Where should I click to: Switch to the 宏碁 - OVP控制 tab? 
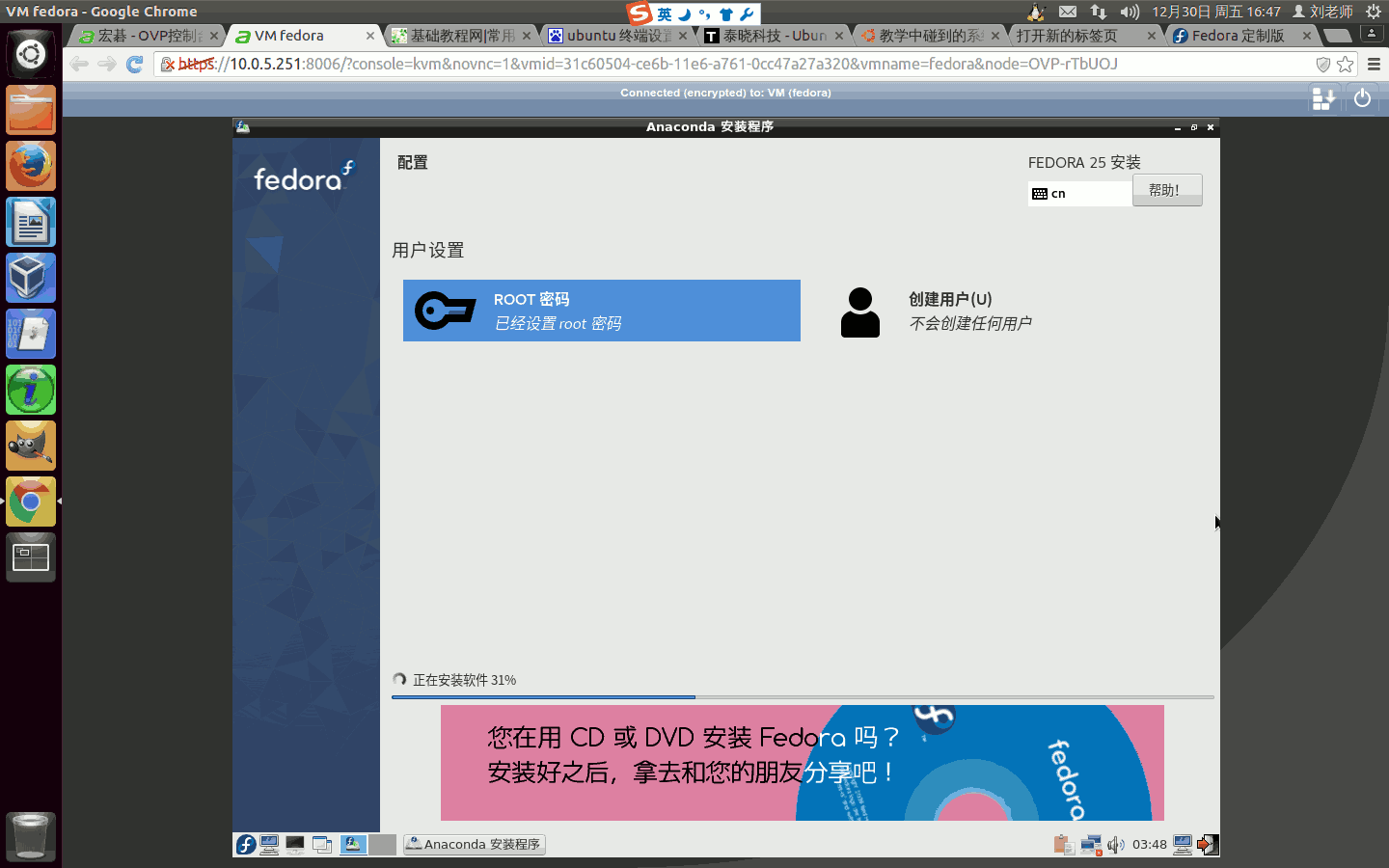pyautogui.click(x=147, y=36)
